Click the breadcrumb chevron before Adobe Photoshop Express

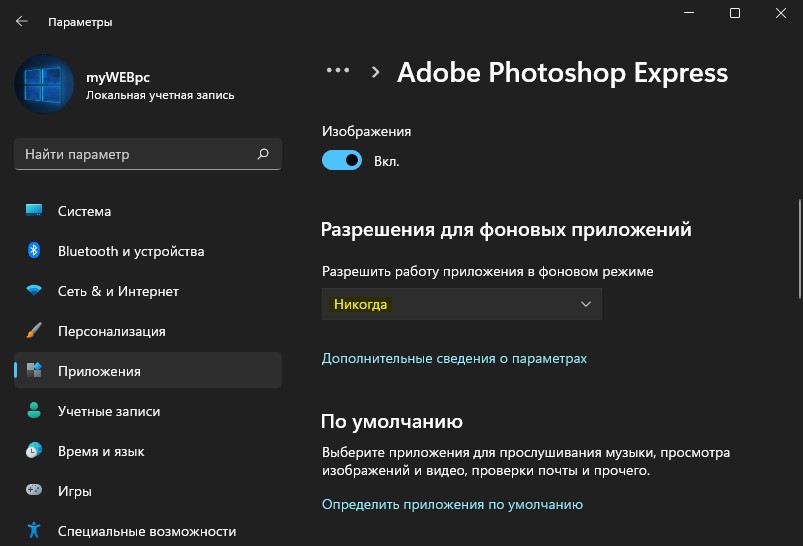coord(375,72)
